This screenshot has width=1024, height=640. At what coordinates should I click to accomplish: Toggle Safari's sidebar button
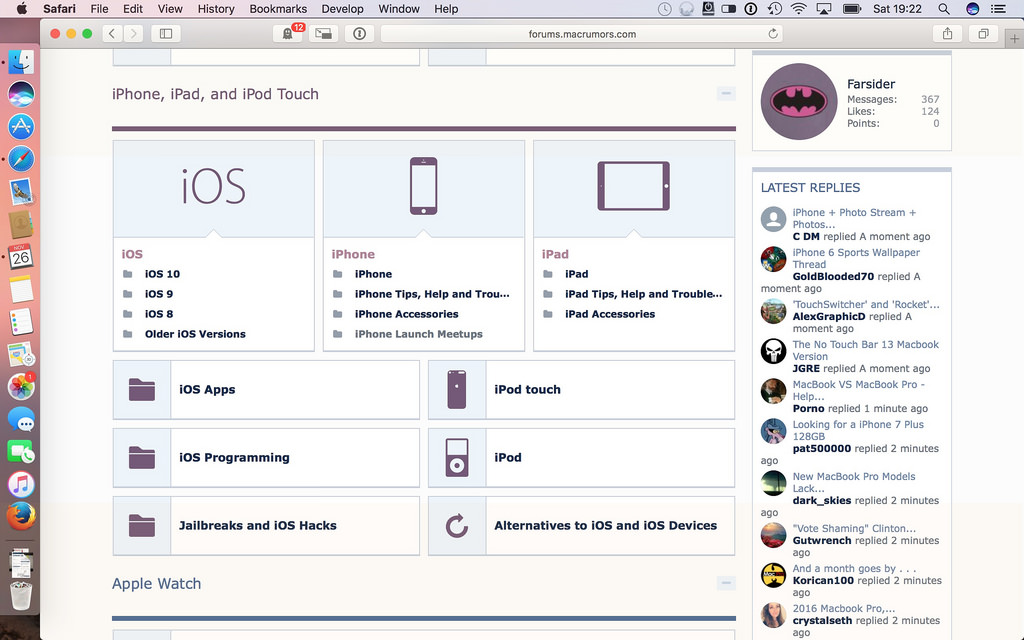click(166, 33)
